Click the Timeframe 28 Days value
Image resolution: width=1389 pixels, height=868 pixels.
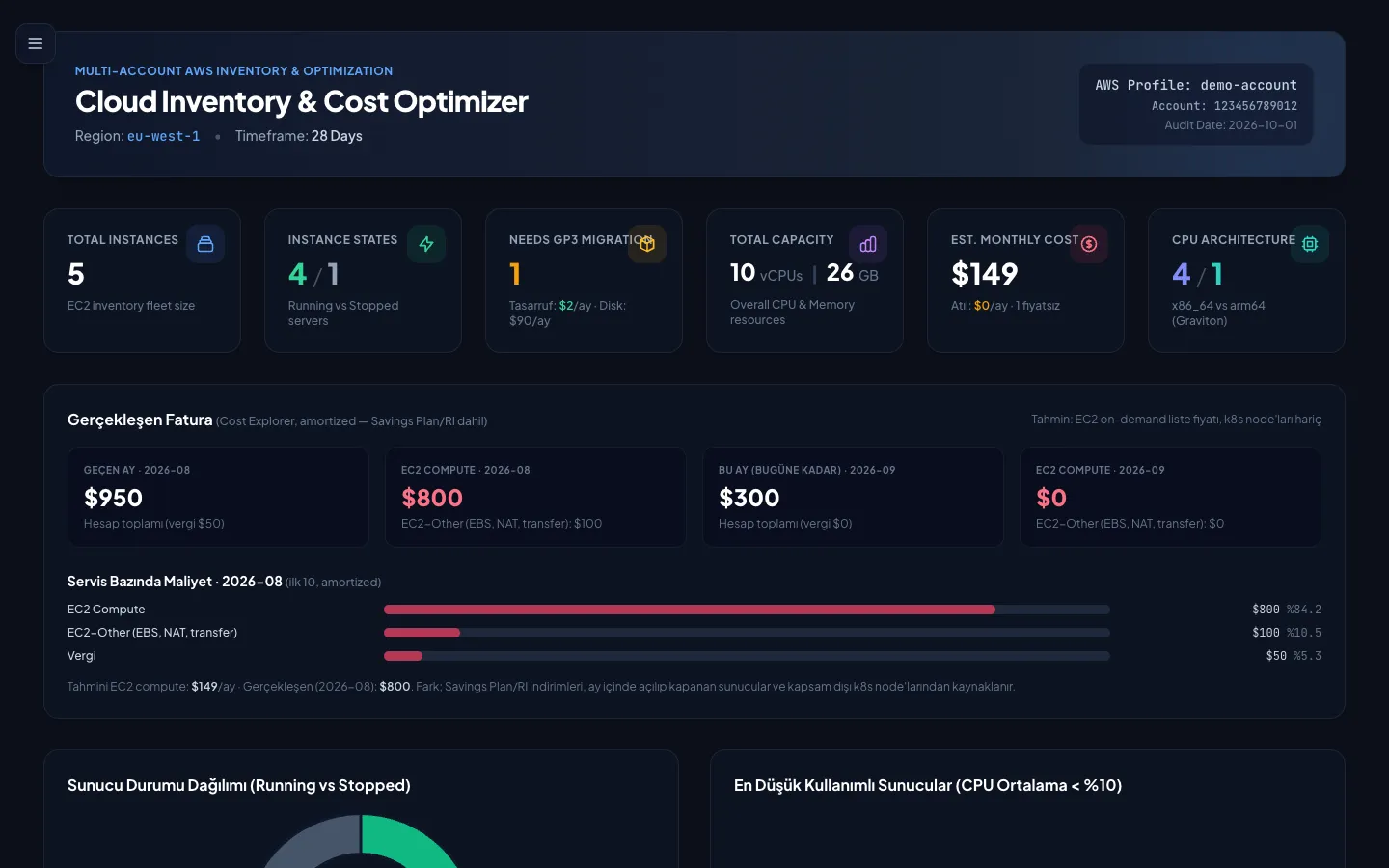(x=337, y=136)
